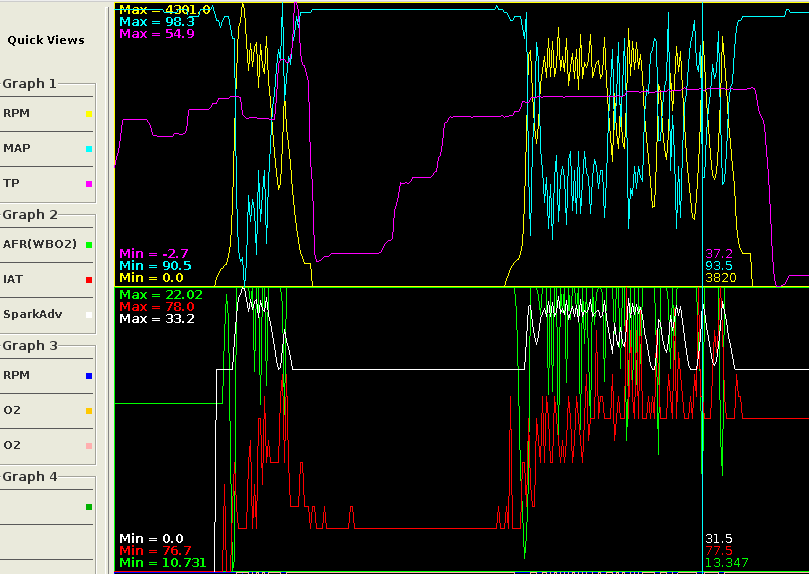Open the RPM field selector in Graph 1

tap(40, 114)
